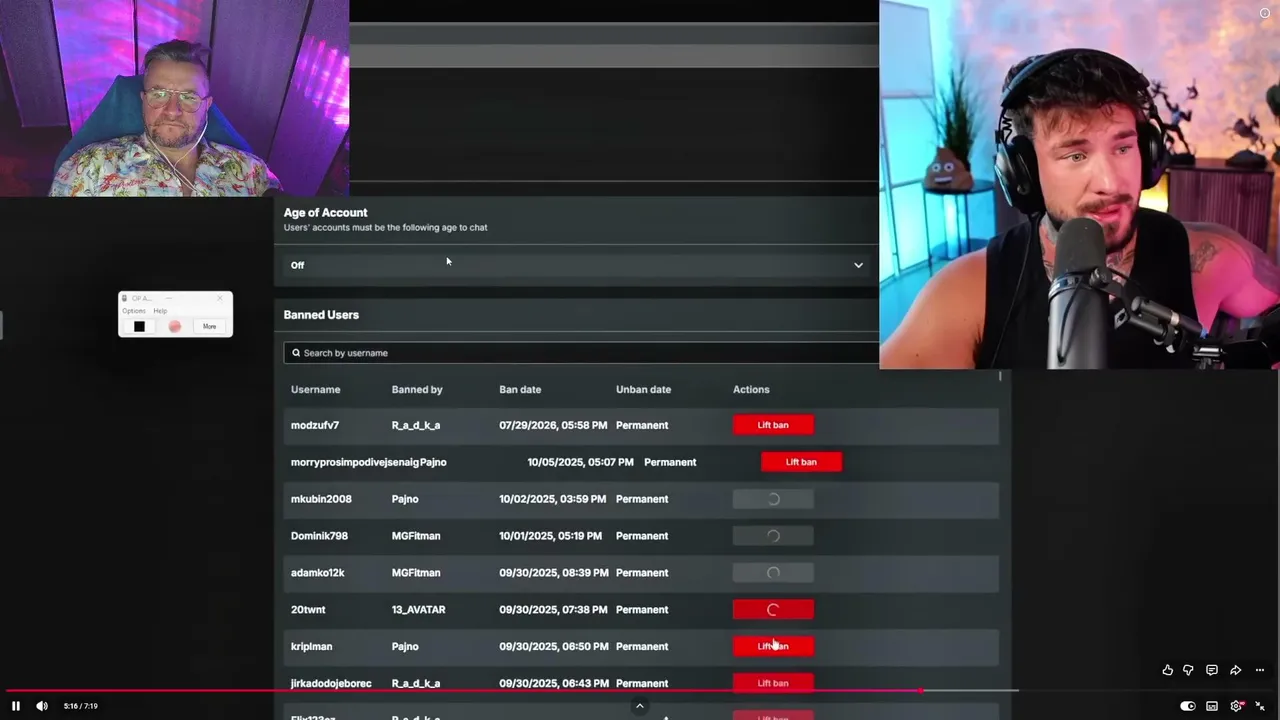Open the three-dot more actions menu
This screenshot has width=1280, height=720.
click(x=1260, y=670)
